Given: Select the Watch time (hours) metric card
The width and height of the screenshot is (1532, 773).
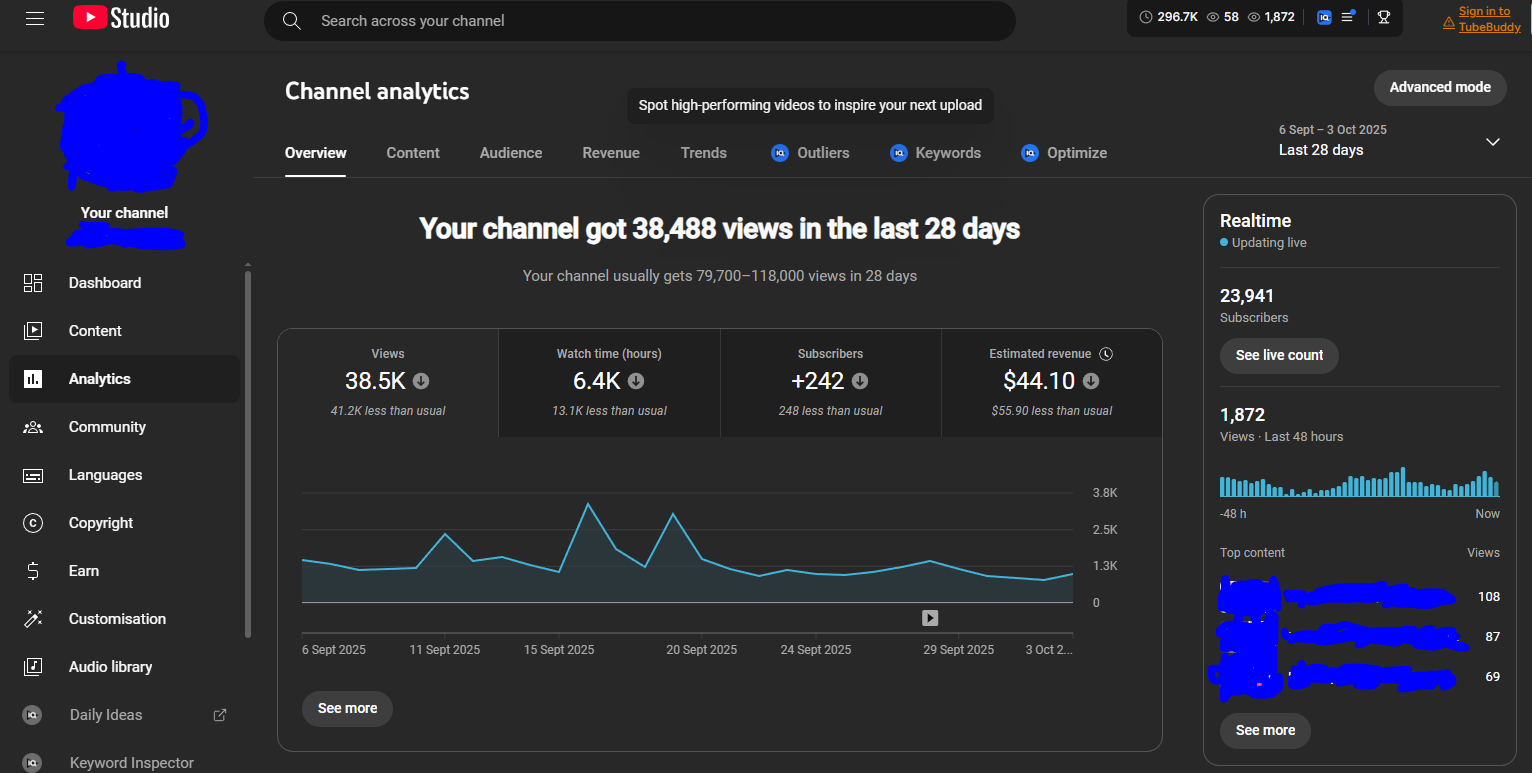Looking at the screenshot, I should [609, 383].
